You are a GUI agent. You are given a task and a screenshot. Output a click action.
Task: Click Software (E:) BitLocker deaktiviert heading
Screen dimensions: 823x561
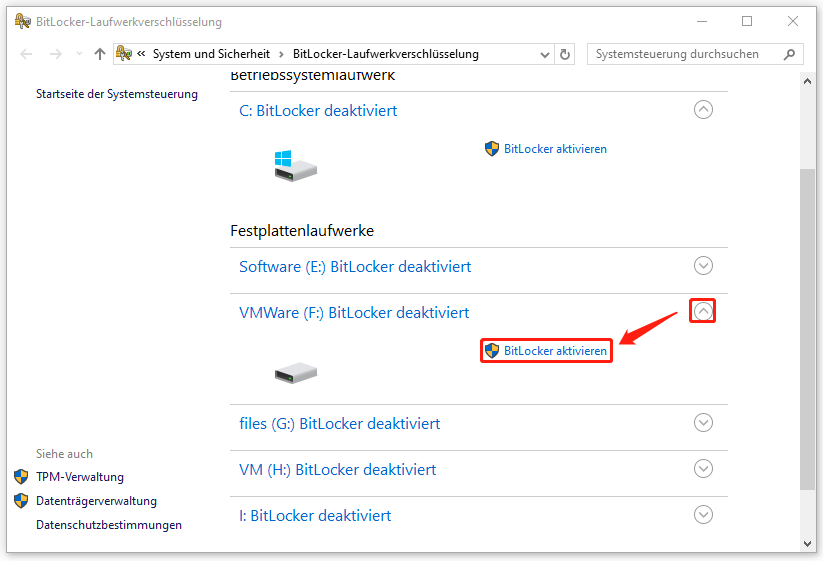coord(355,267)
